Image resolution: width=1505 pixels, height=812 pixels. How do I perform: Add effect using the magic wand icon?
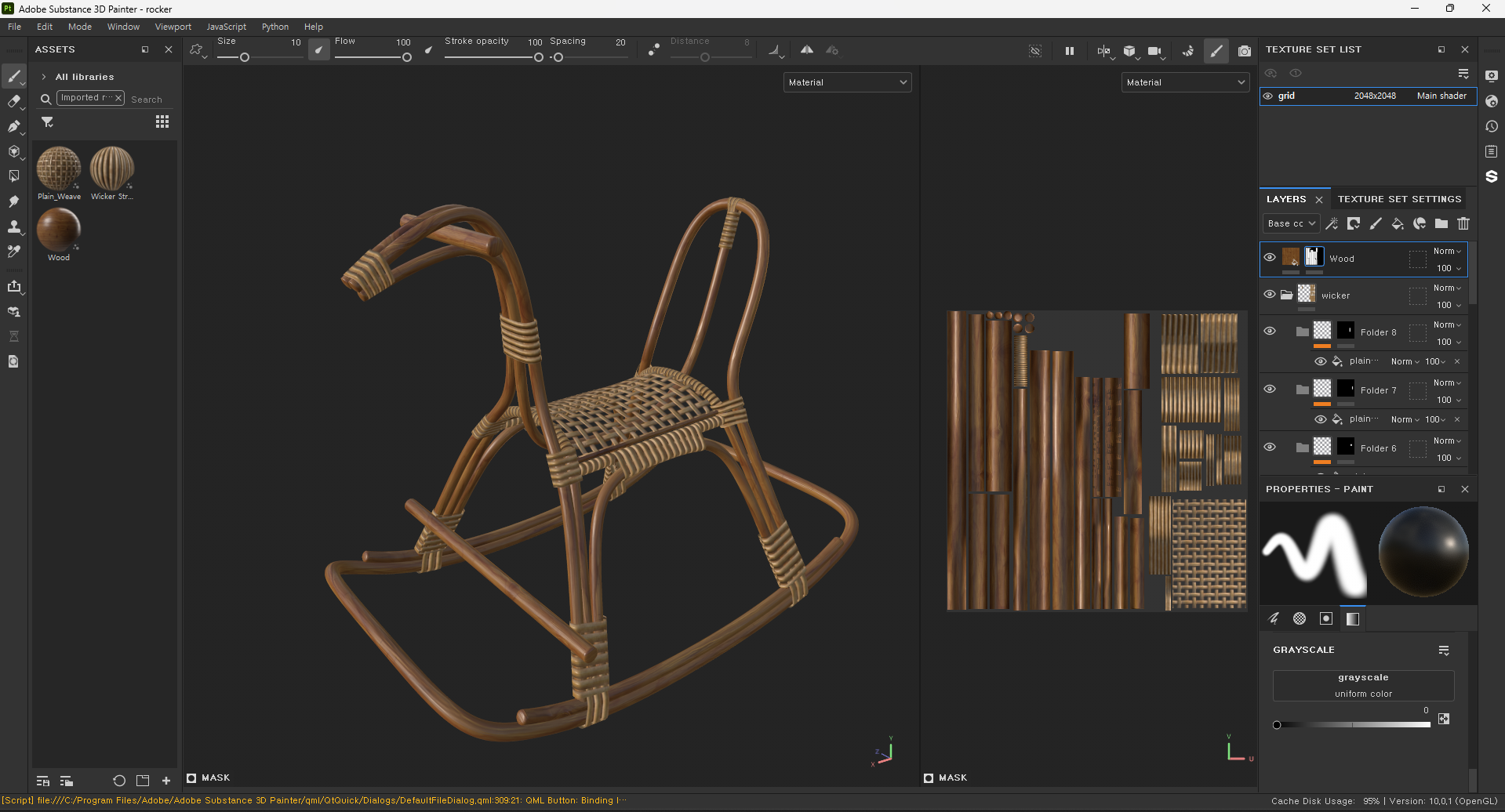point(1332,223)
